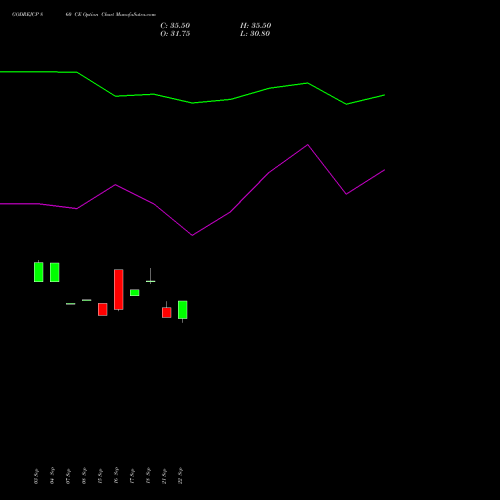Select the small green candle for 17 Sep
This screenshot has height=500, width=500.
pos(135,292)
